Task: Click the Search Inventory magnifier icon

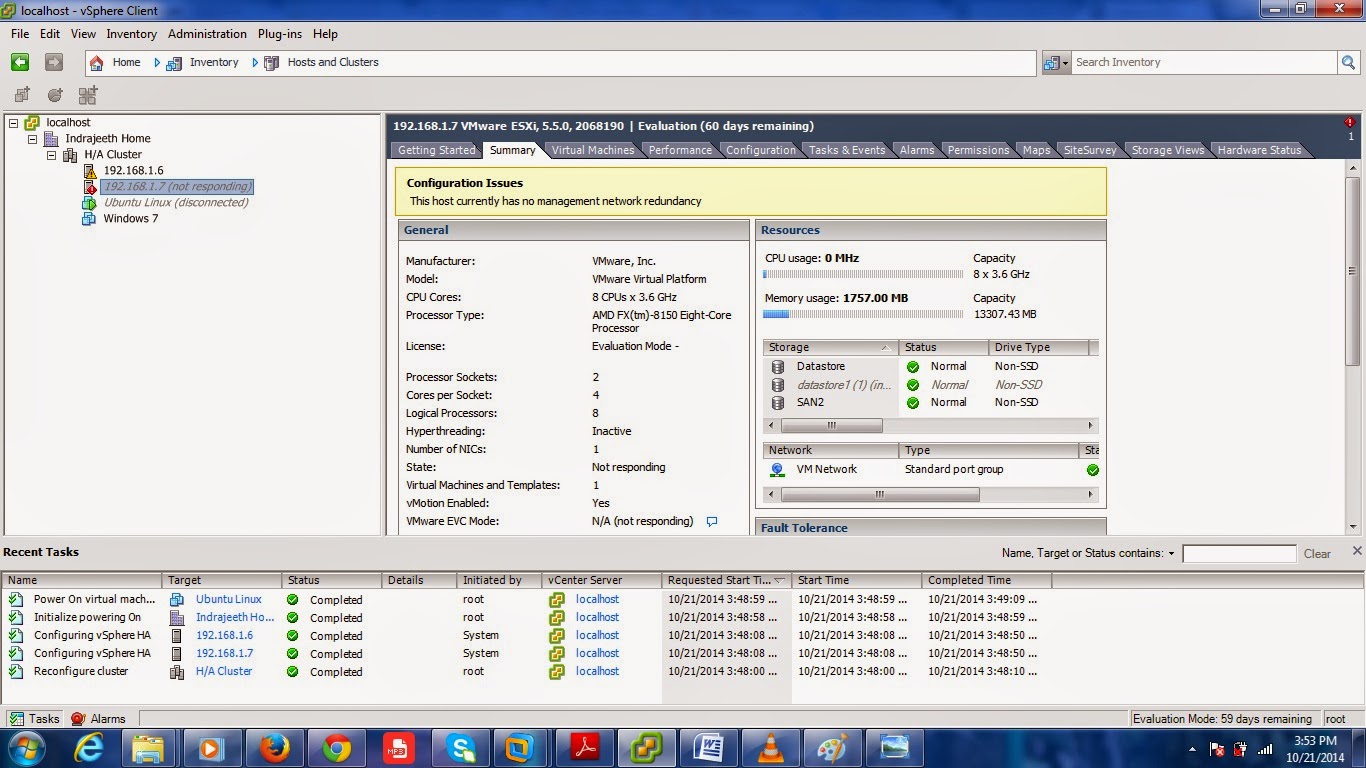Action: 1347,62
